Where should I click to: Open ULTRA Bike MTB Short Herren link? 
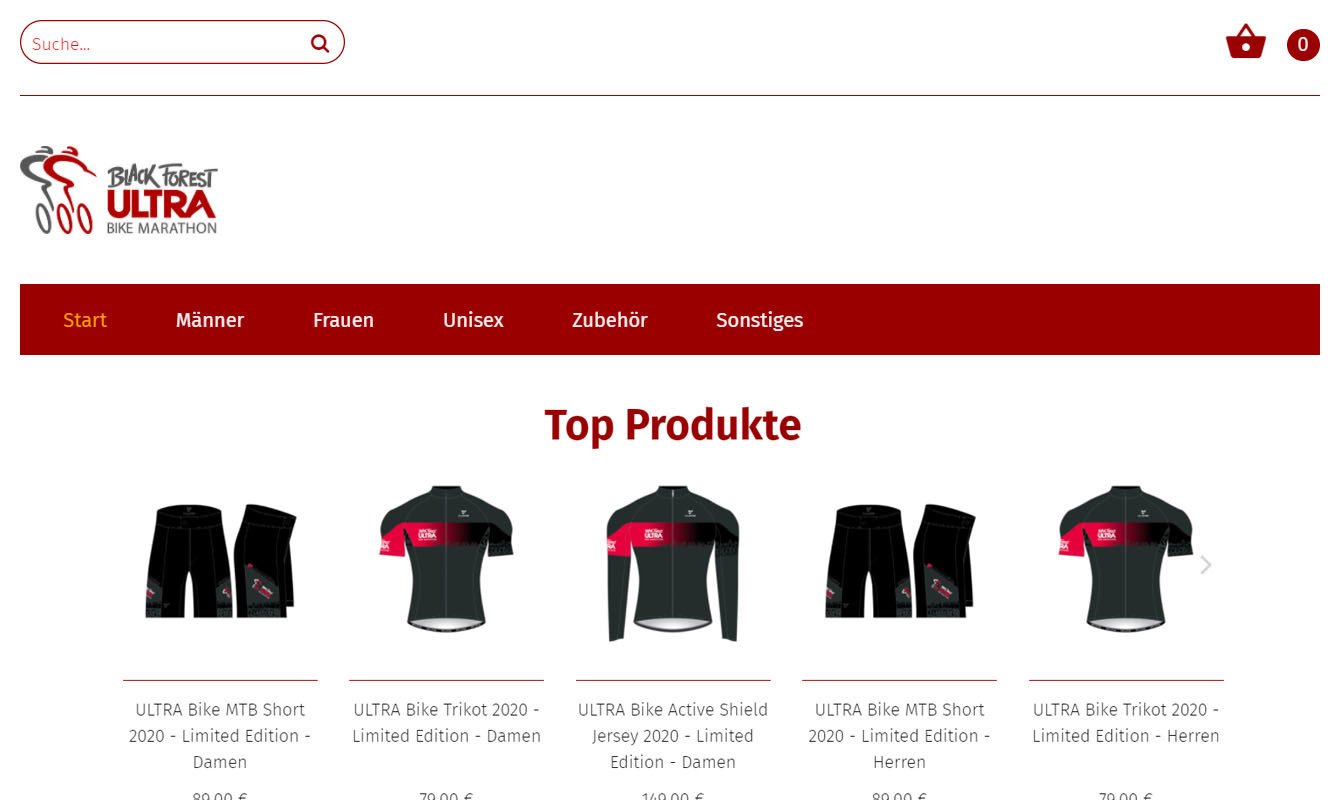900,736
